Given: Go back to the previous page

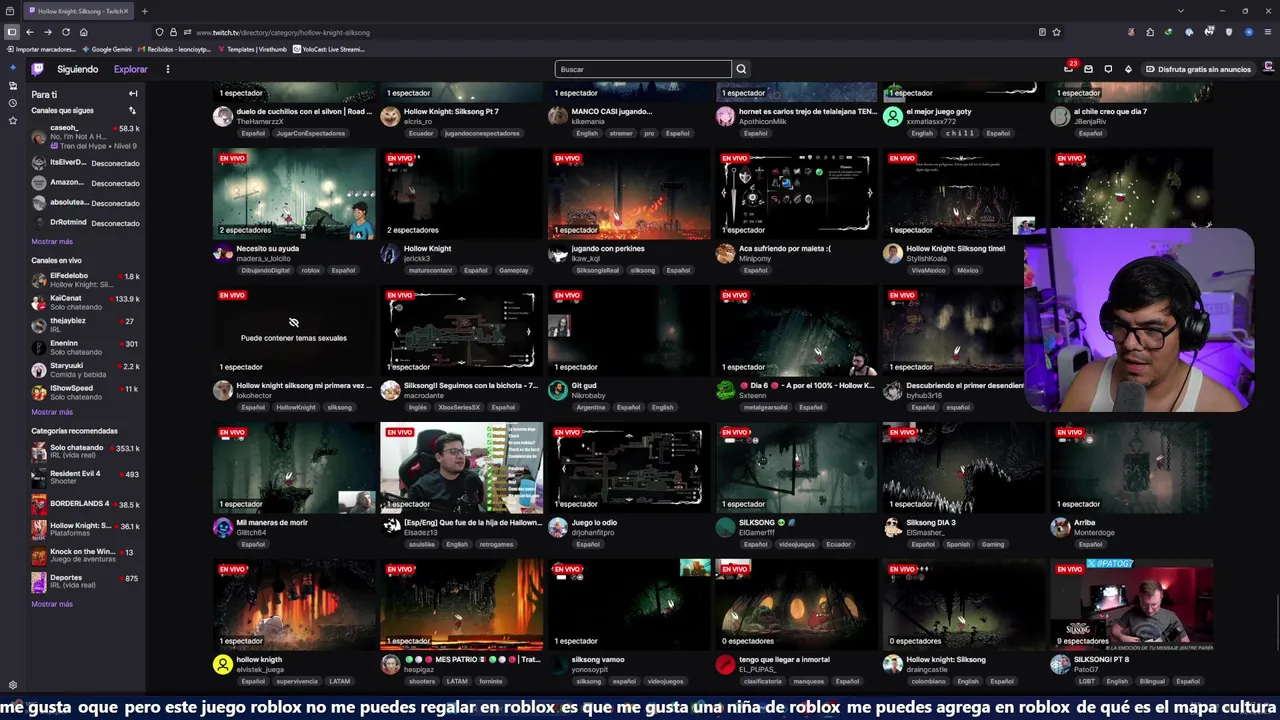Looking at the screenshot, I should click(x=29, y=32).
